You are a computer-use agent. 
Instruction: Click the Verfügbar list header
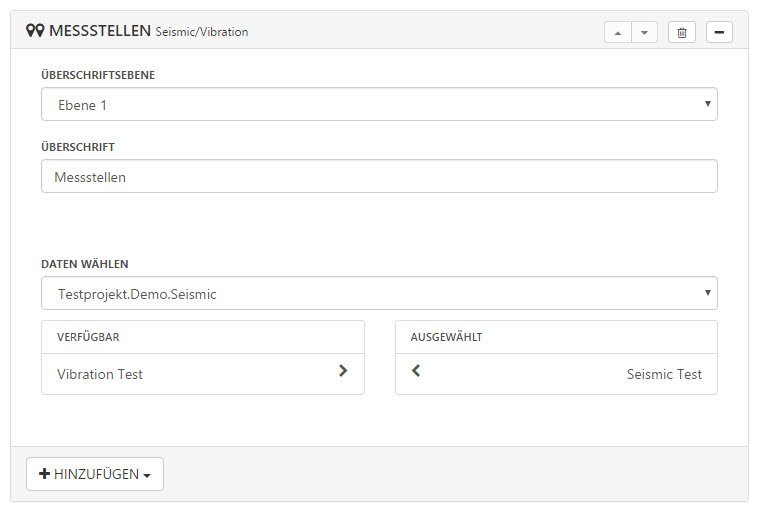point(203,337)
